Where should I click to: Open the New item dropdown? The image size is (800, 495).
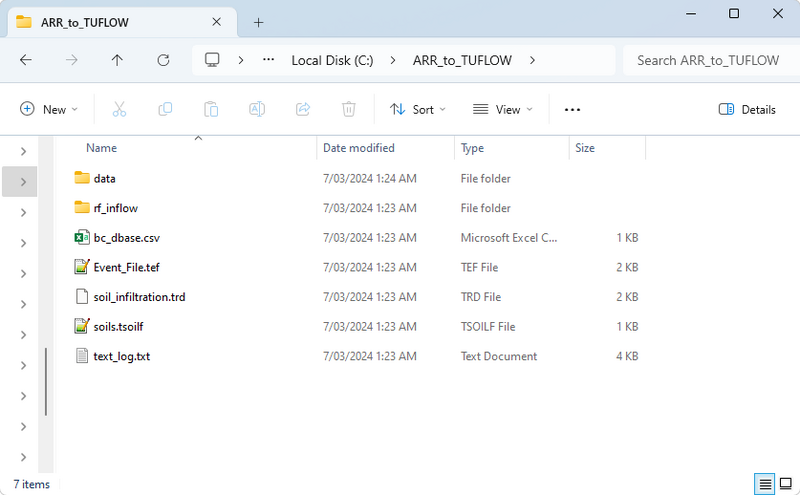[x=48, y=109]
